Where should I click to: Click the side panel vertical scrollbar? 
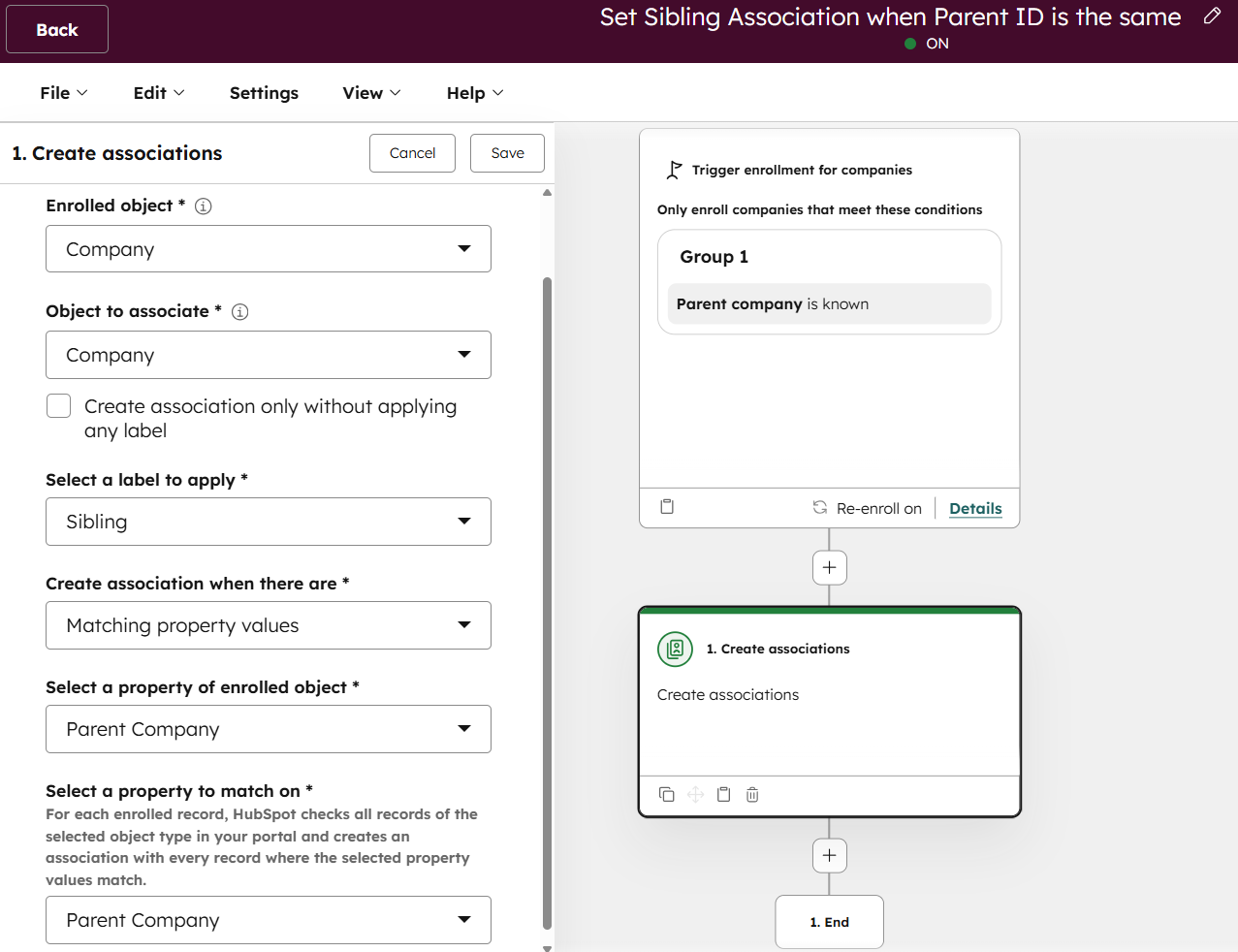[547, 601]
